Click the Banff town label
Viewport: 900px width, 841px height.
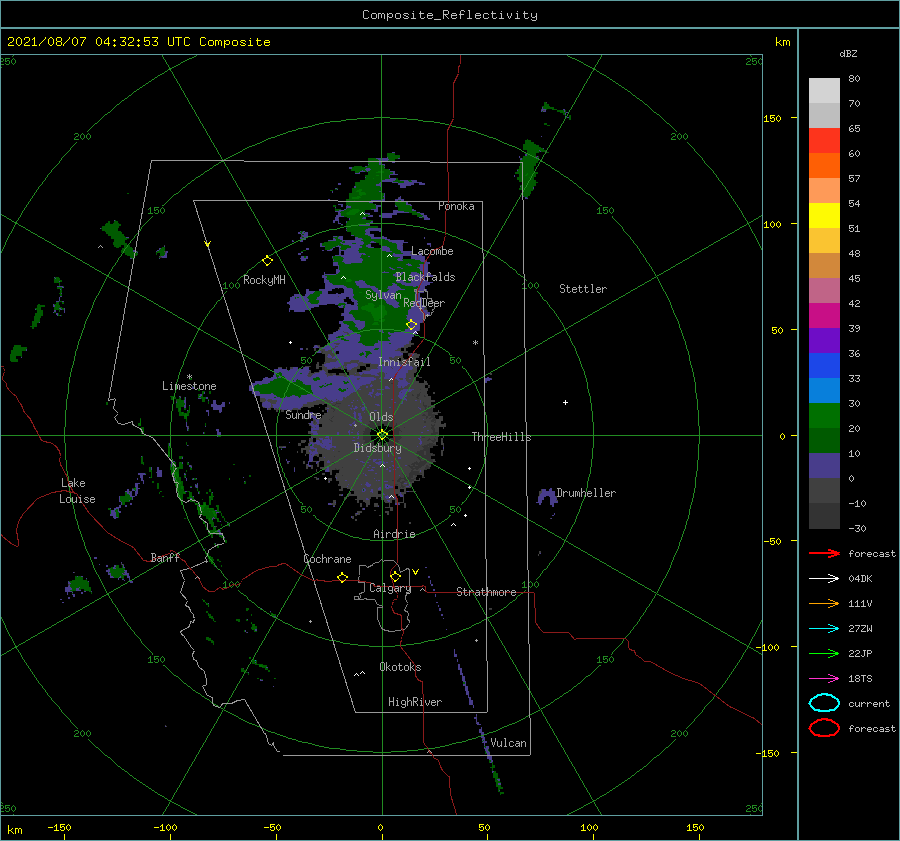(165, 558)
